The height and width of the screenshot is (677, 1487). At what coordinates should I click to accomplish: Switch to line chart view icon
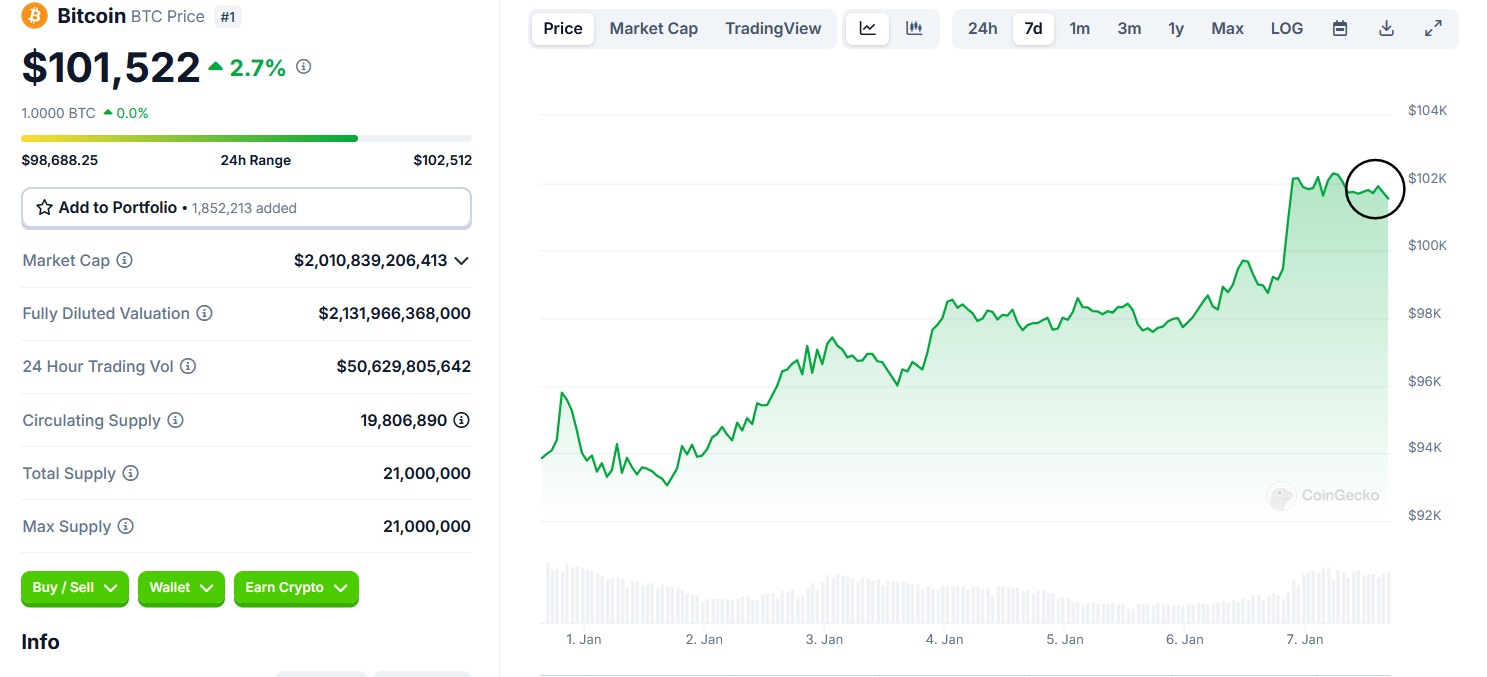point(868,29)
